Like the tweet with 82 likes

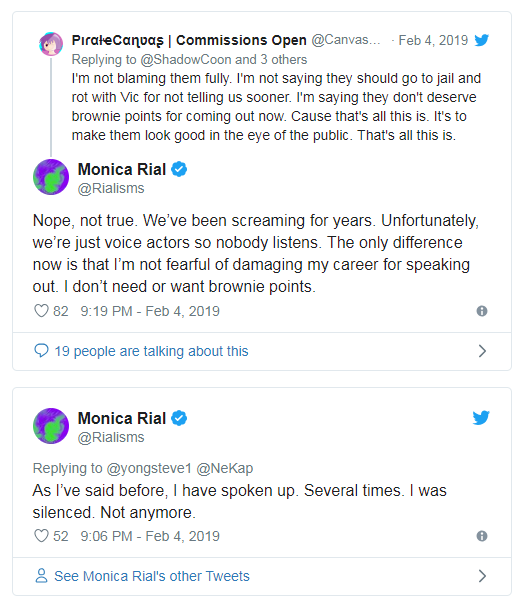click(41, 311)
